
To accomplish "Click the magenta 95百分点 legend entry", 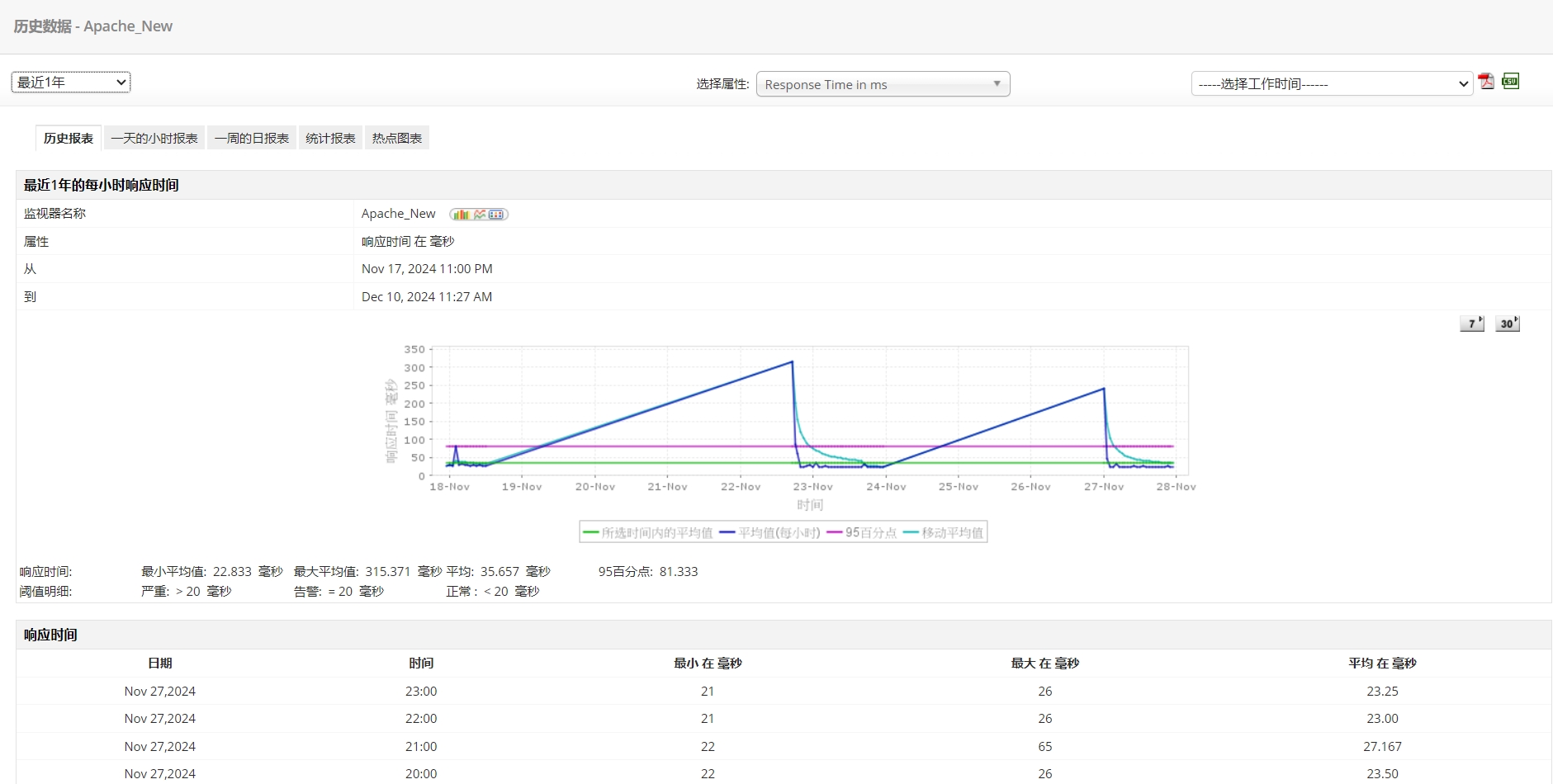I will 861,533.
